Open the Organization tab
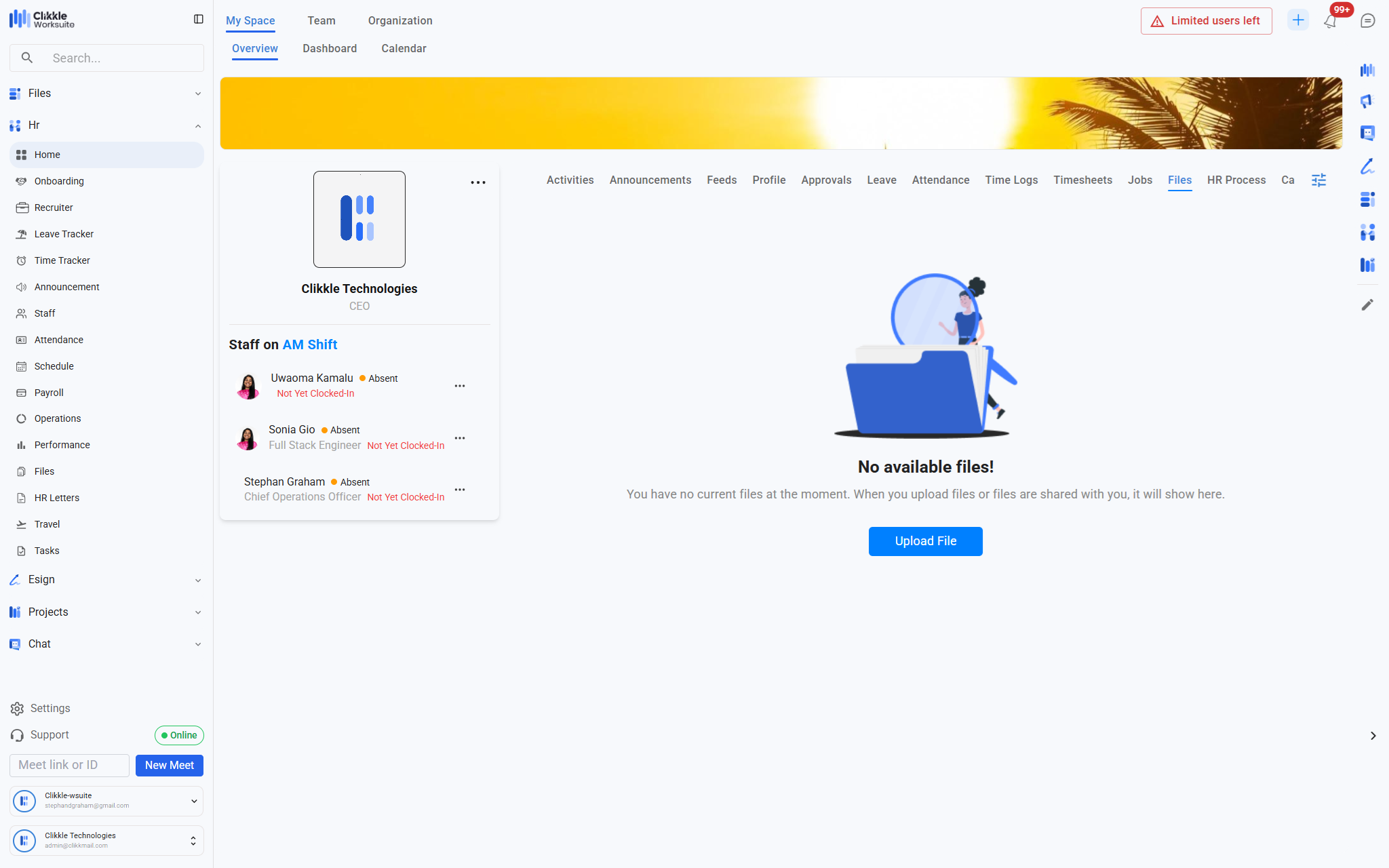The height and width of the screenshot is (868, 1389). [400, 21]
